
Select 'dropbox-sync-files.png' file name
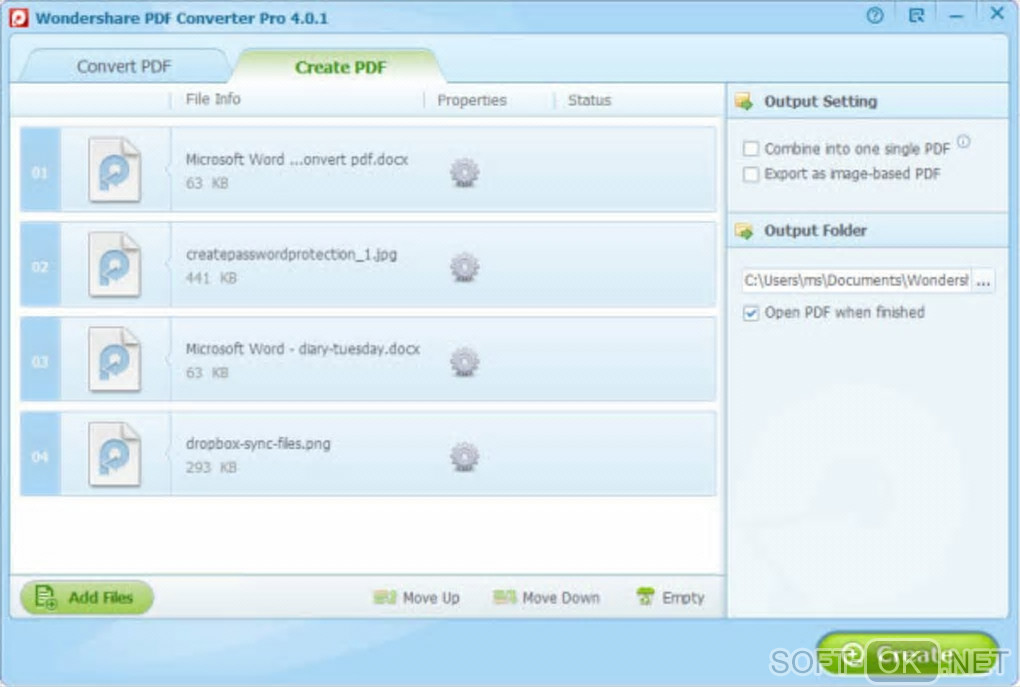(258, 444)
